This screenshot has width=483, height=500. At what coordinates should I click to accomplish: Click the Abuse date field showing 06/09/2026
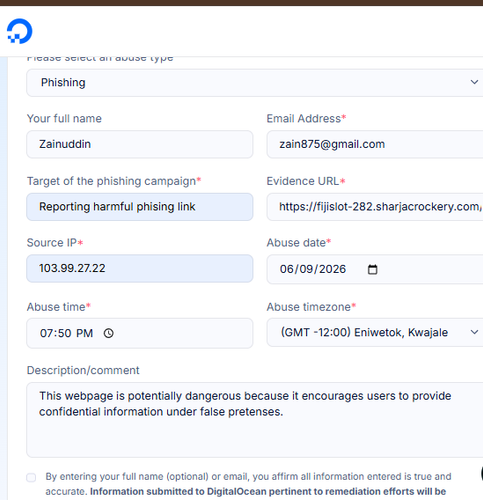point(375,269)
